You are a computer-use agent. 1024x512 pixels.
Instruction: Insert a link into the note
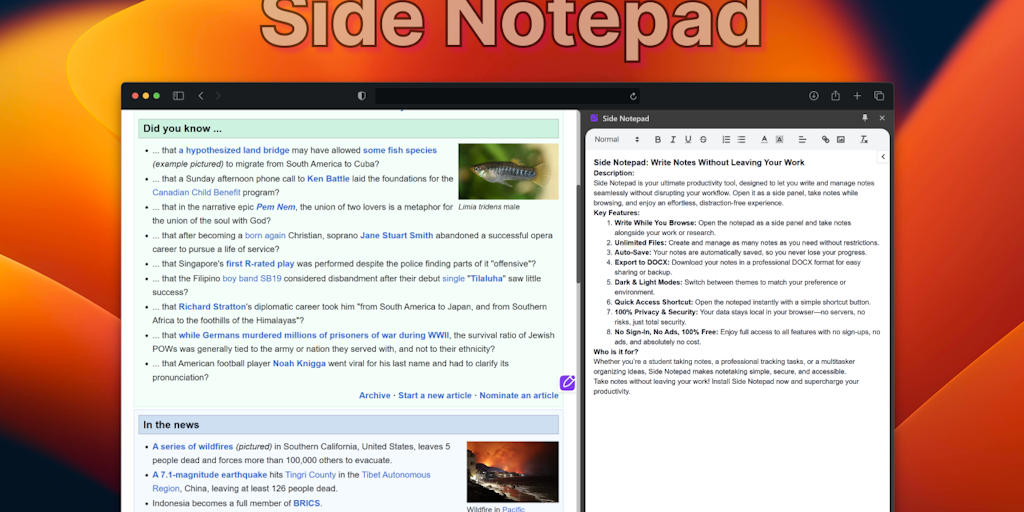825,139
